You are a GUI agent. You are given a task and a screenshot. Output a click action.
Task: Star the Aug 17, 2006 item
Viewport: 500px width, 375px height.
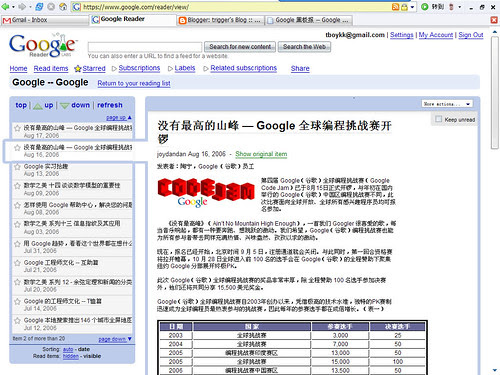(x=17, y=128)
